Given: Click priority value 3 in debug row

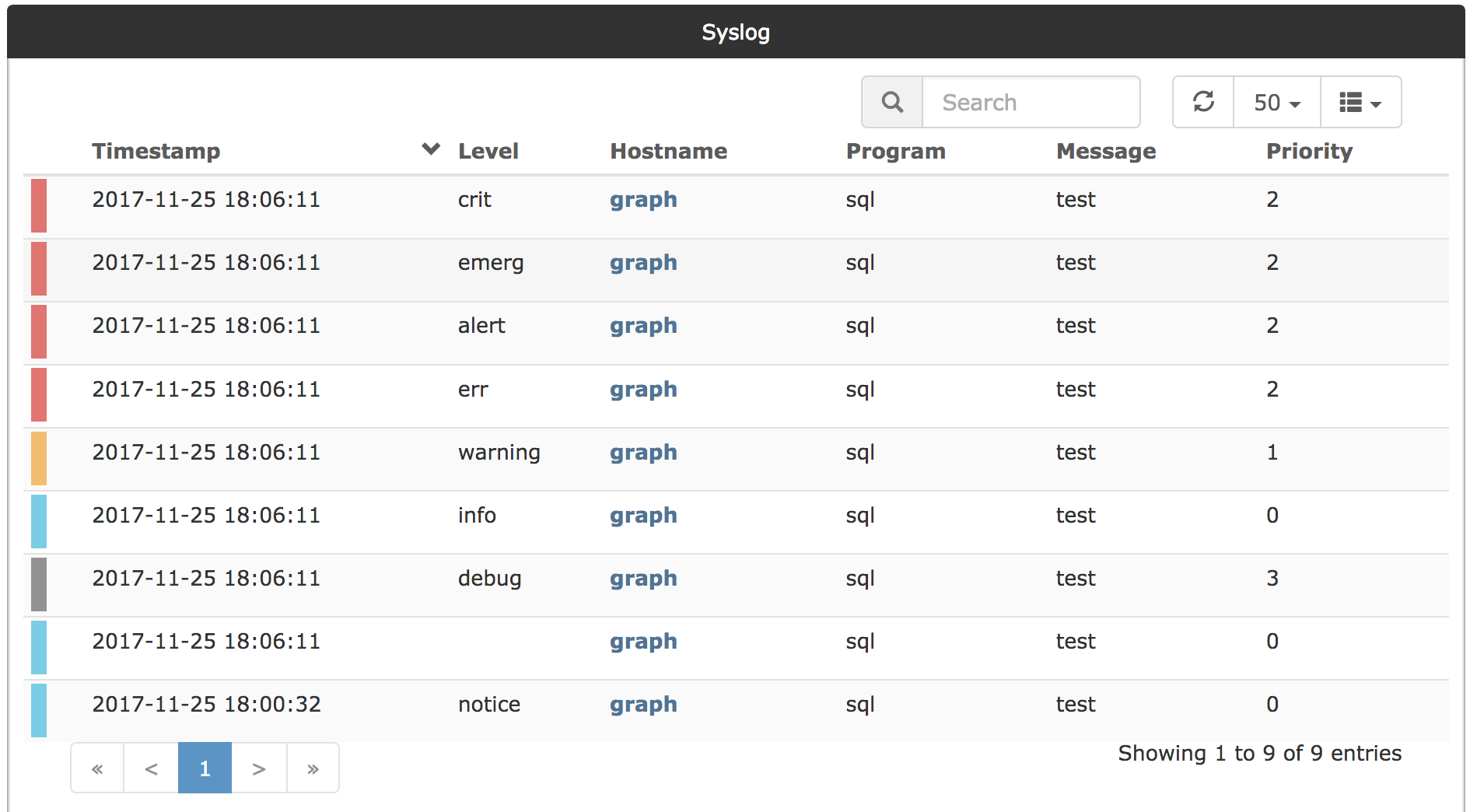Looking at the screenshot, I should (x=1272, y=579).
